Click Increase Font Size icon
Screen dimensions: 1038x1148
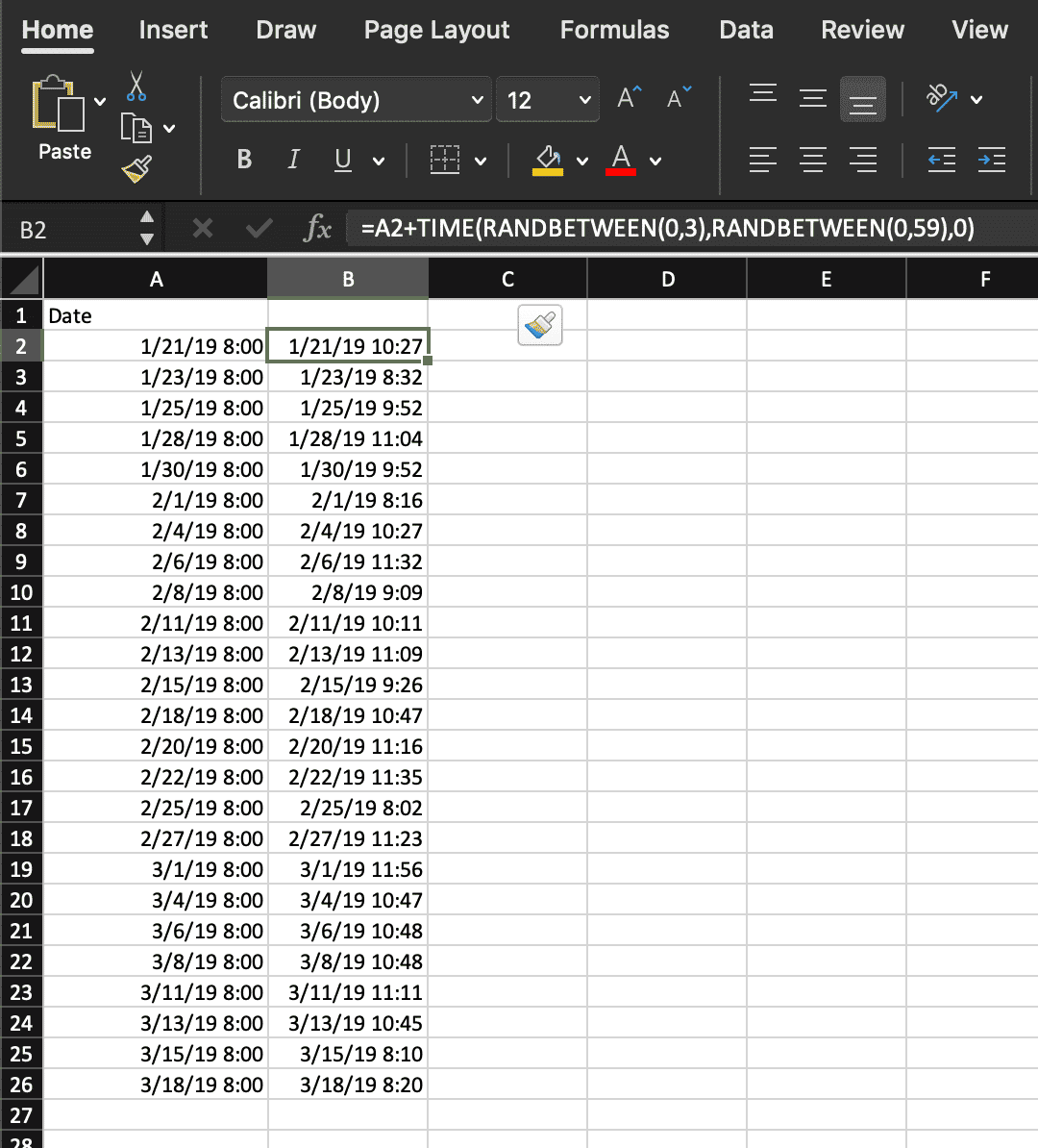630,99
